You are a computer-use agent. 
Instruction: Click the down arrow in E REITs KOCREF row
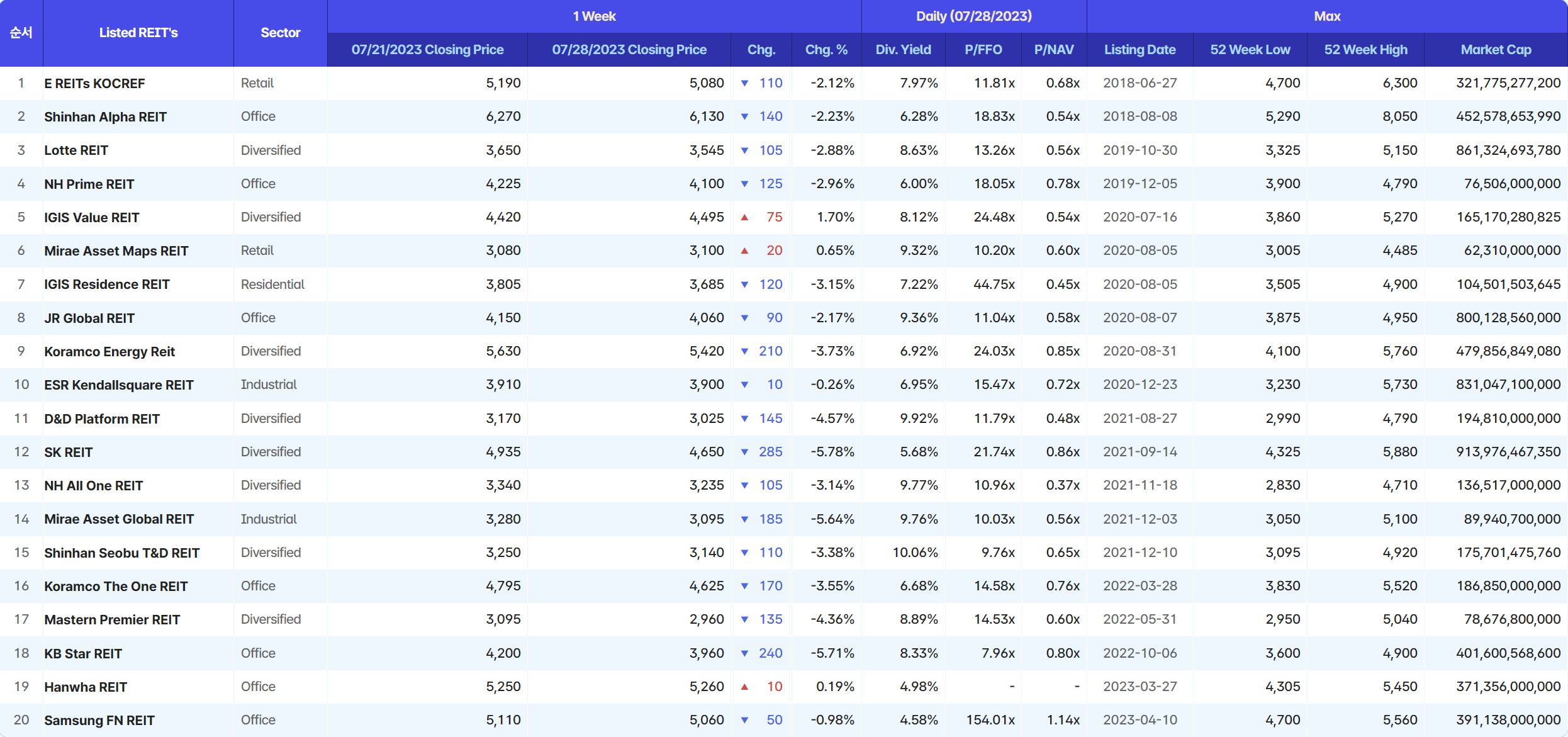point(744,83)
